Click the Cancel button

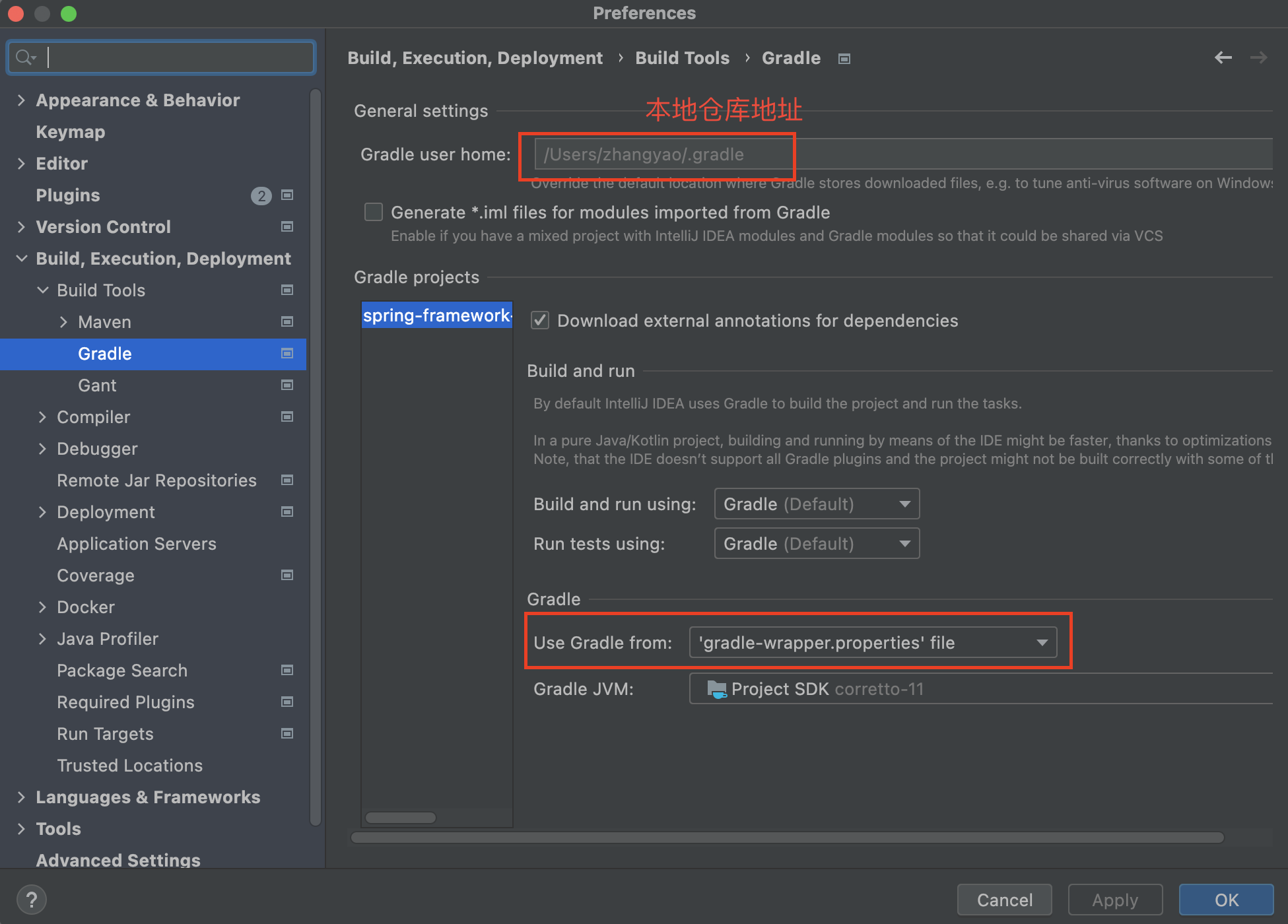1004,900
